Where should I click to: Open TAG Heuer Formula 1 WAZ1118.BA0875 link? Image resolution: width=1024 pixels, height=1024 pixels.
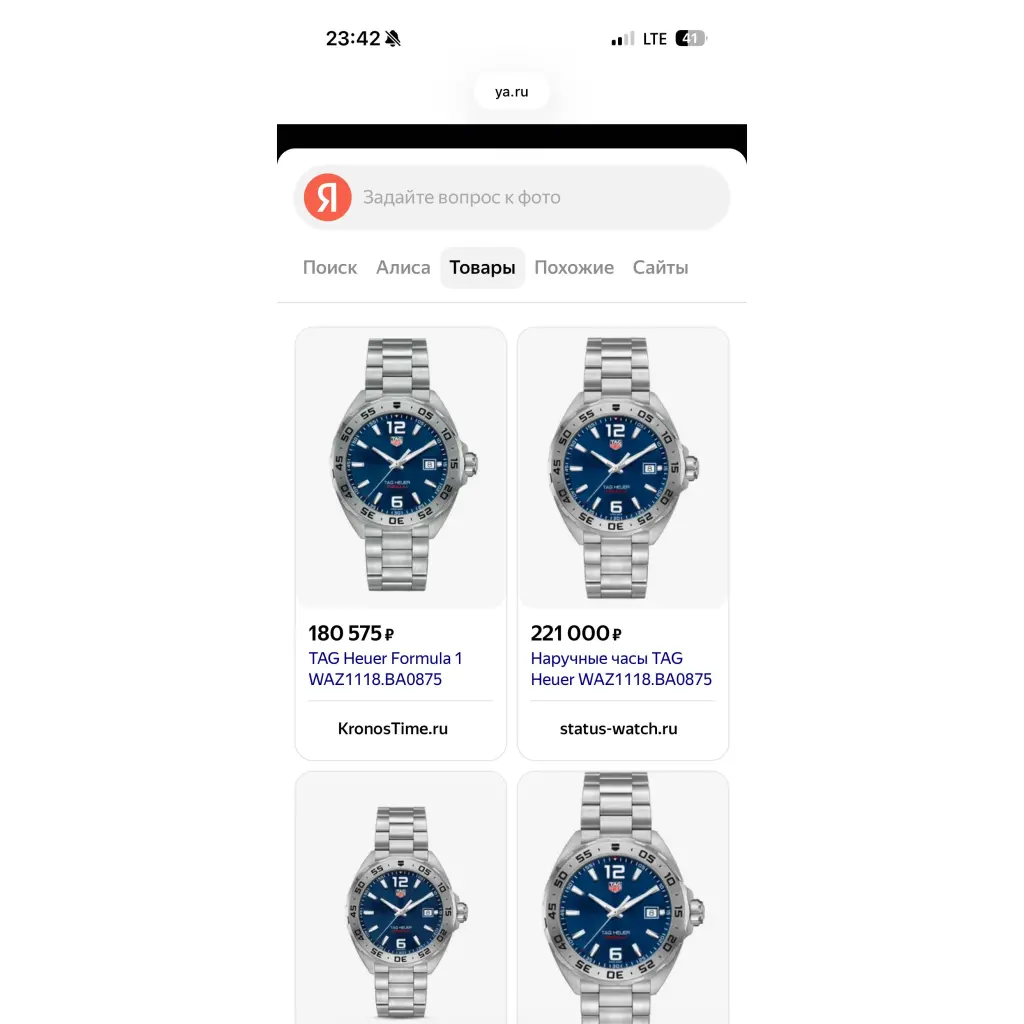coord(385,669)
